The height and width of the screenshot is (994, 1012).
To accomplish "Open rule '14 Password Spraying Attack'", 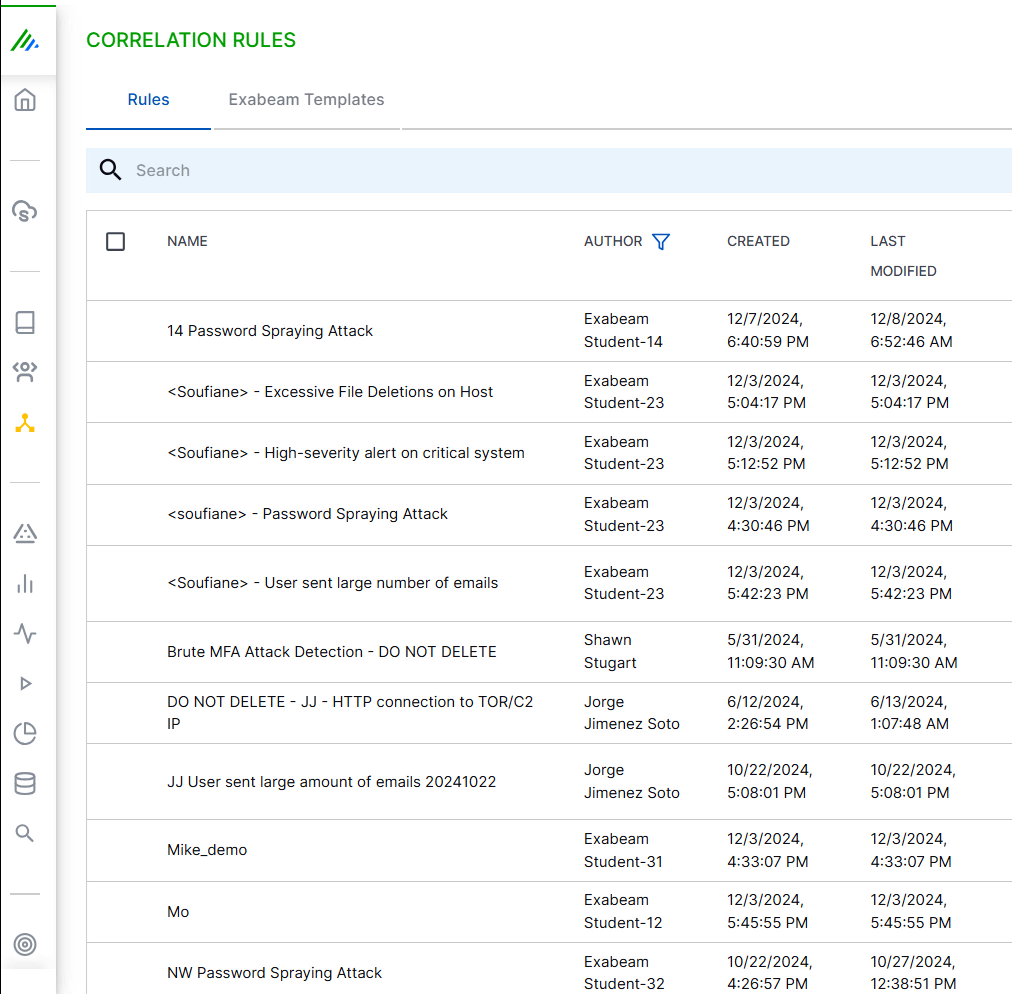I will click(270, 330).
